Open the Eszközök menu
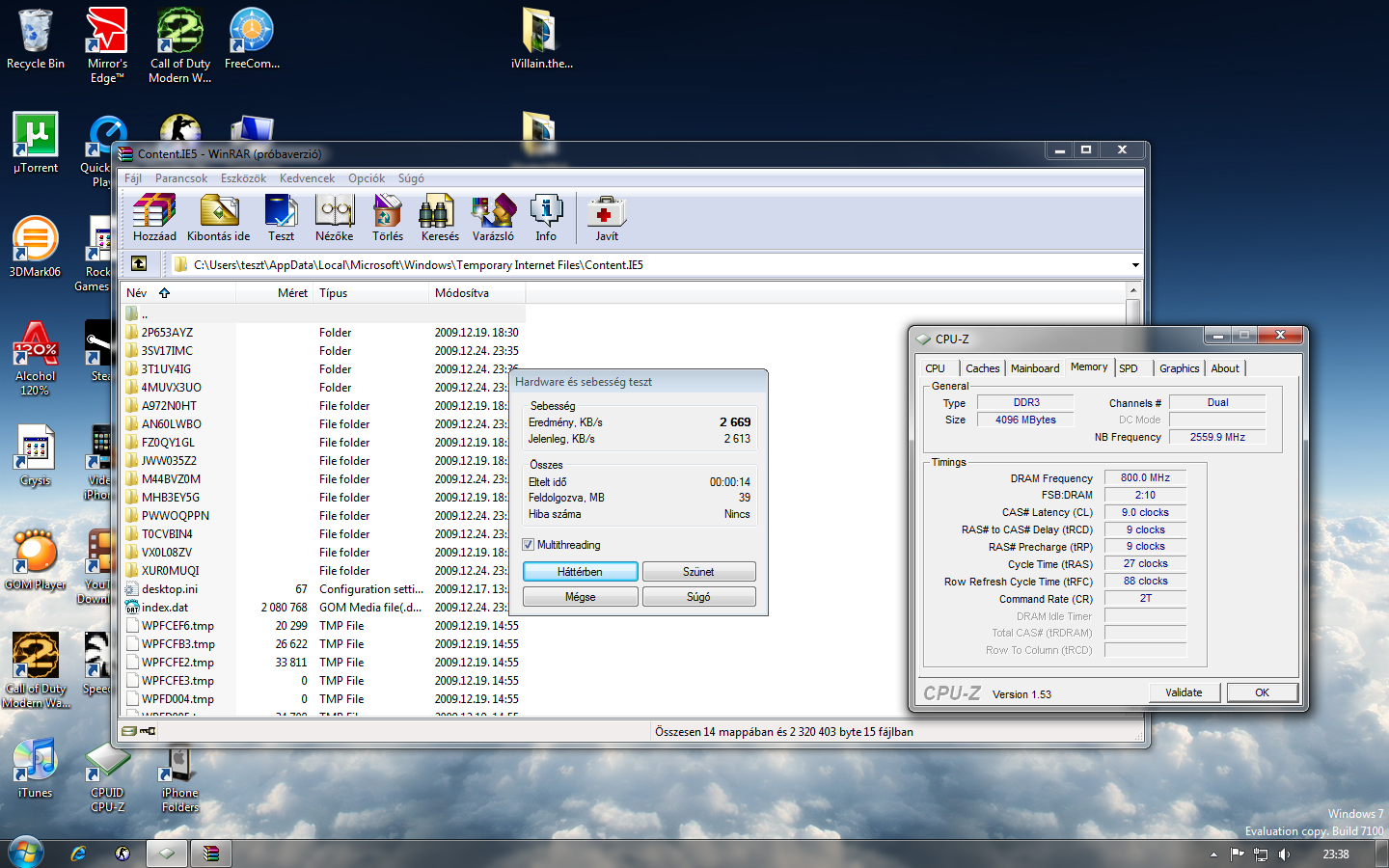 coord(243,178)
